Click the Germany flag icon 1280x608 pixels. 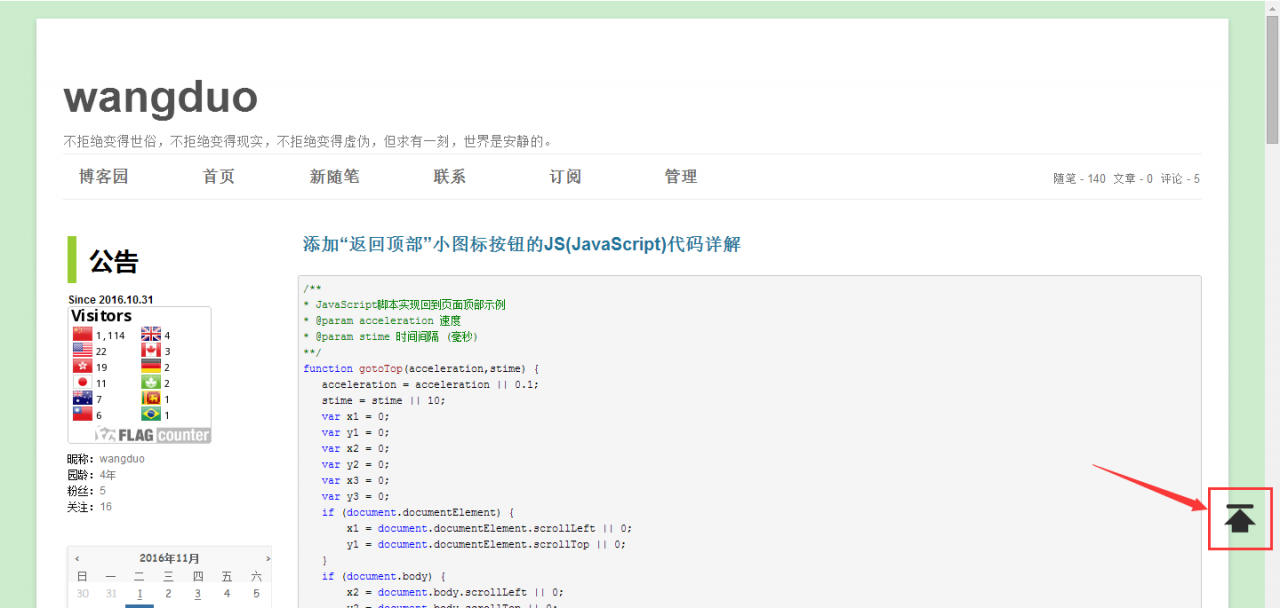(x=151, y=367)
